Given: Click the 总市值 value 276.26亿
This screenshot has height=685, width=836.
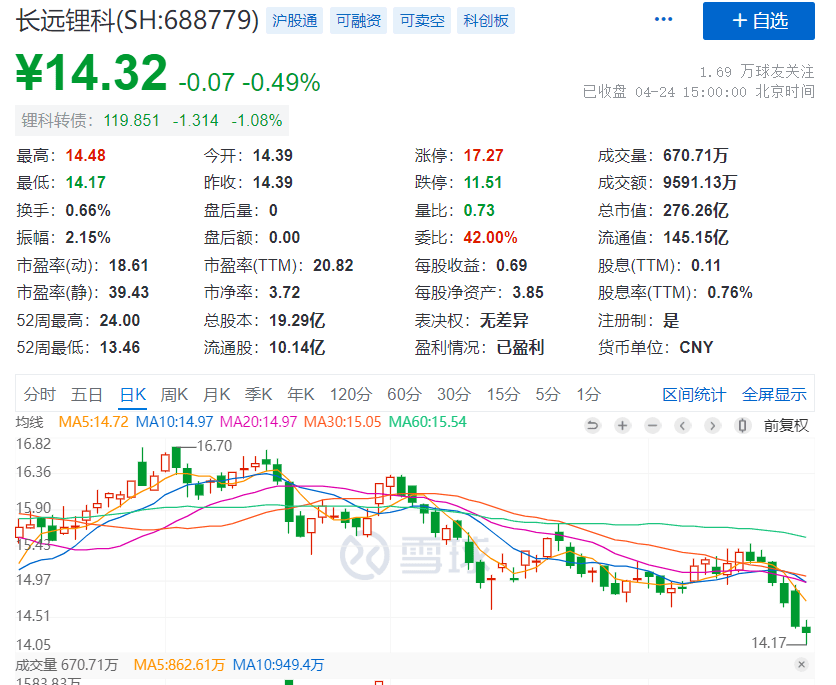Looking at the screenshot, I should (695, 211).
